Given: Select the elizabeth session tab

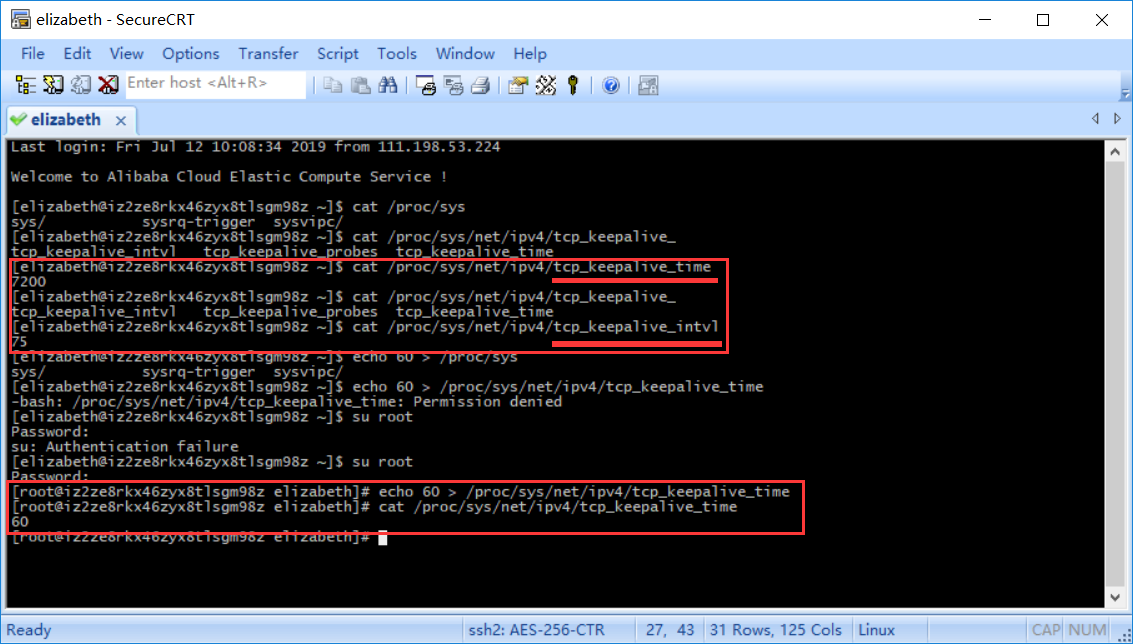Looking at the screenshot, I should (x=65, y=120).
